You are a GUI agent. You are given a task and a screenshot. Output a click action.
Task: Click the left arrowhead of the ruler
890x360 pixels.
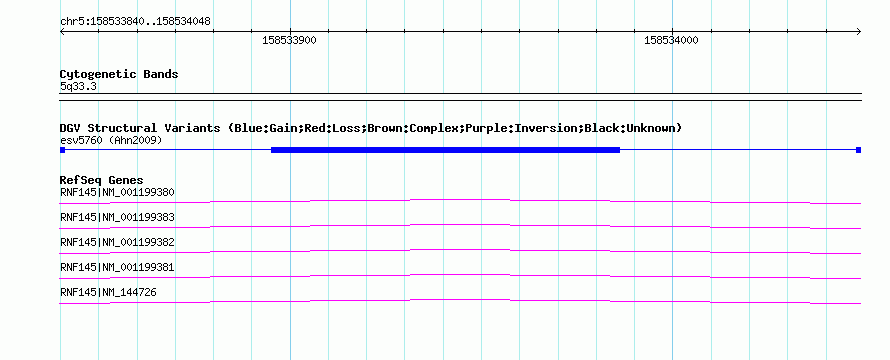(x=63, y=31)
